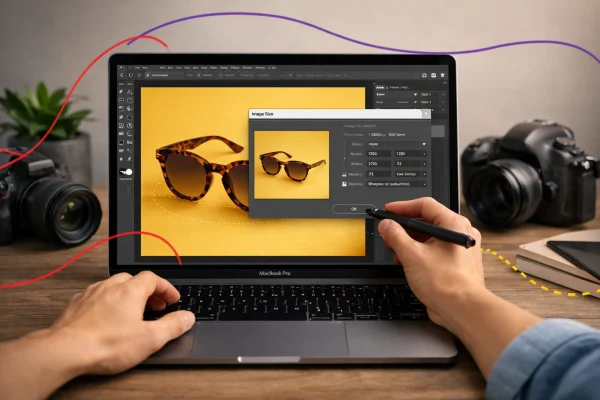Image resolution: width=600 pixels, height=400 pixels.
Task: Close the Image Size dialog with its X
Action: coord(426,114)
